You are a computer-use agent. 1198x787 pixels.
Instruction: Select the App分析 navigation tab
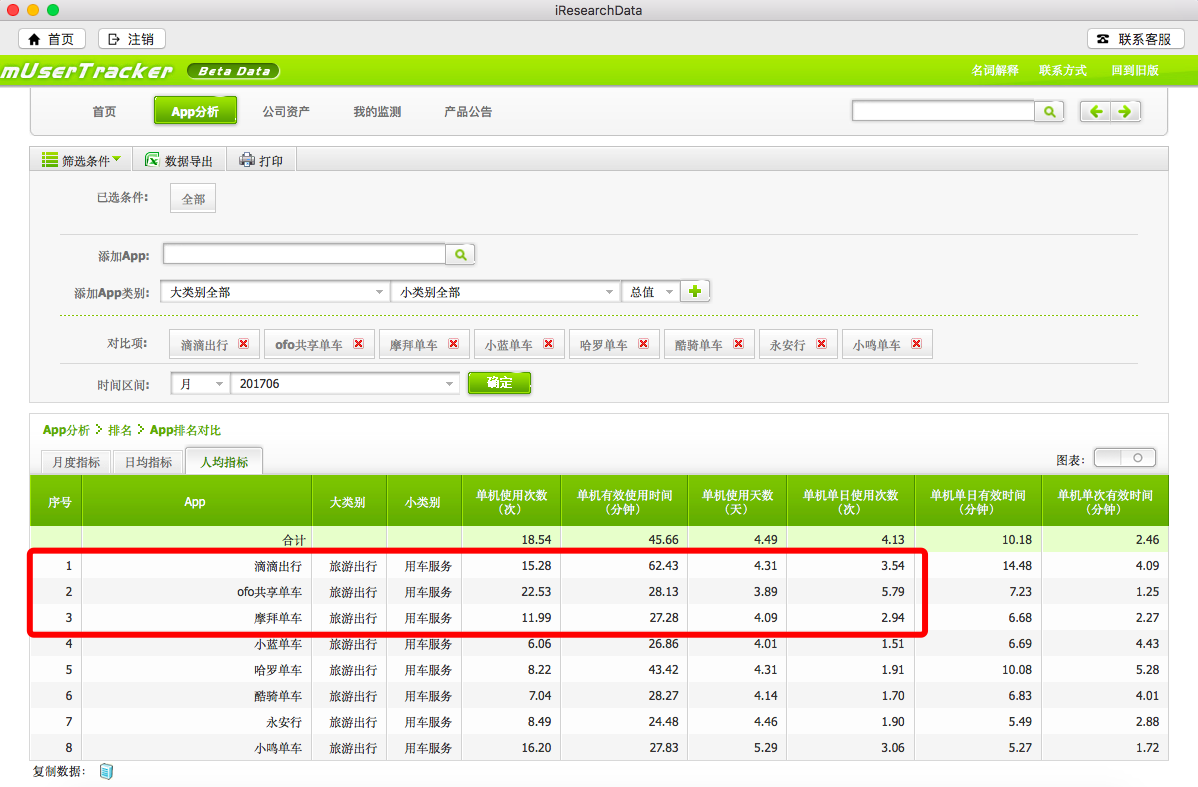pyautogui.click(x=195, y=111)
